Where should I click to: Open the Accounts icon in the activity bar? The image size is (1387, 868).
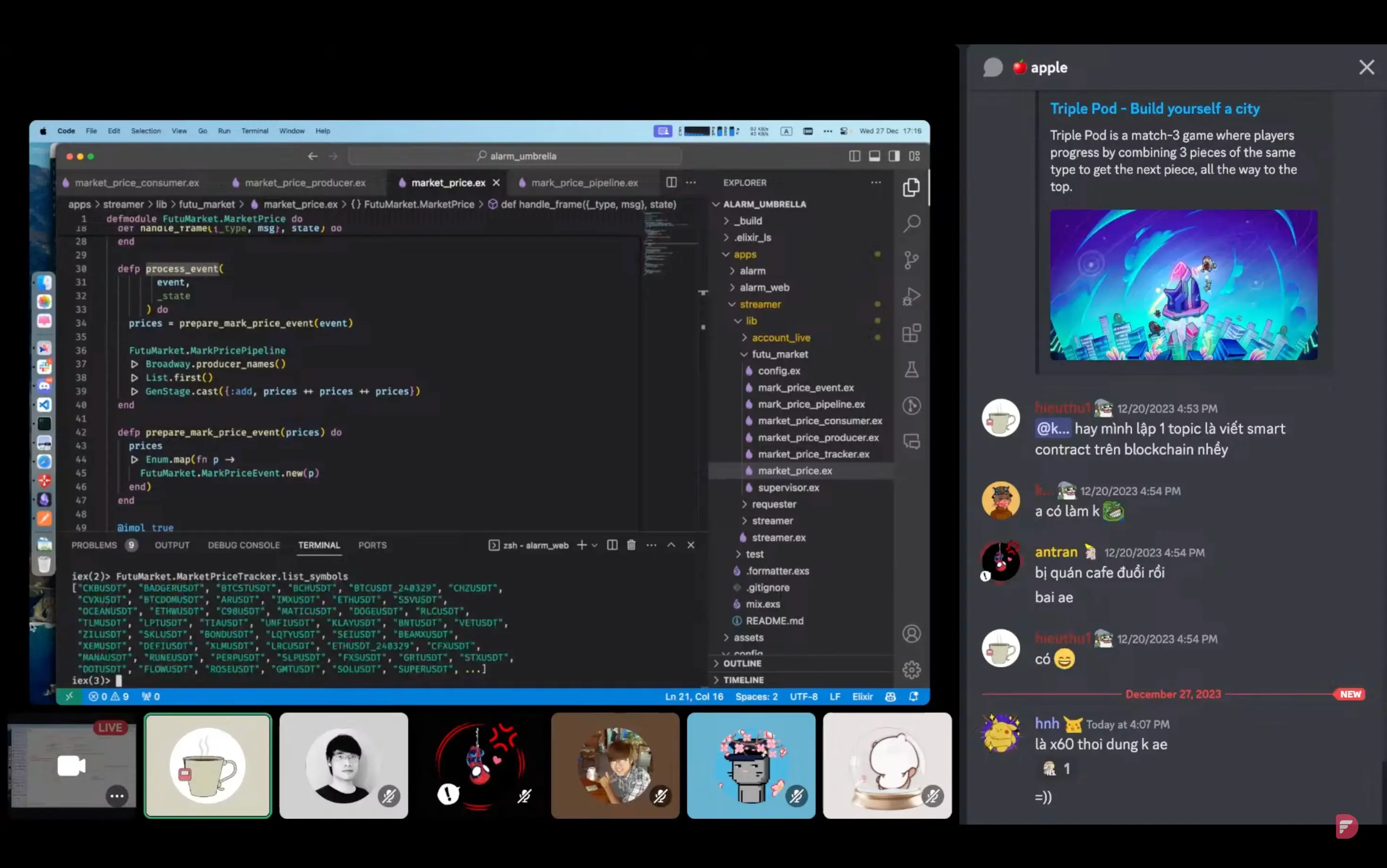(x=911, y=634)
